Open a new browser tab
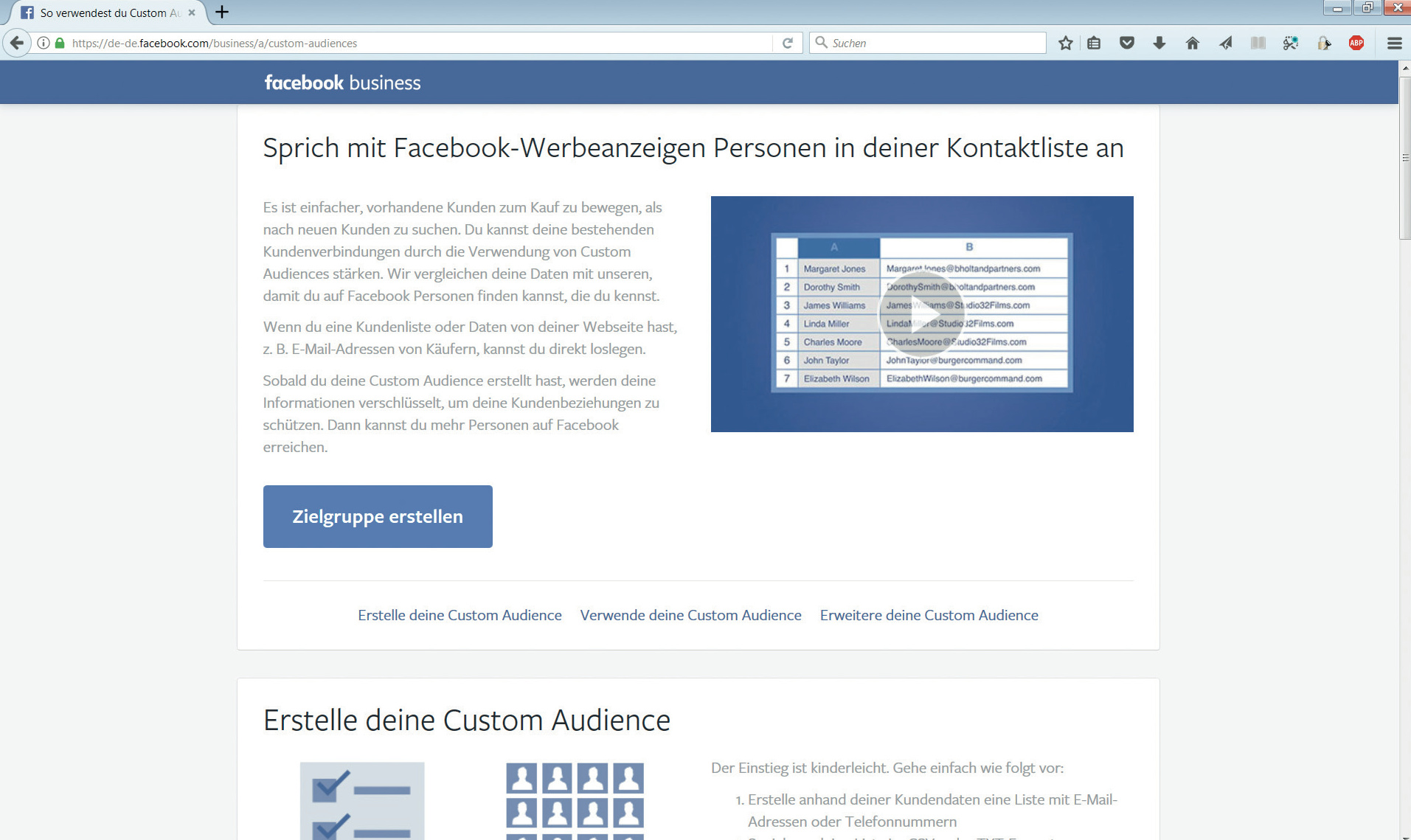 tap(221, 12)
